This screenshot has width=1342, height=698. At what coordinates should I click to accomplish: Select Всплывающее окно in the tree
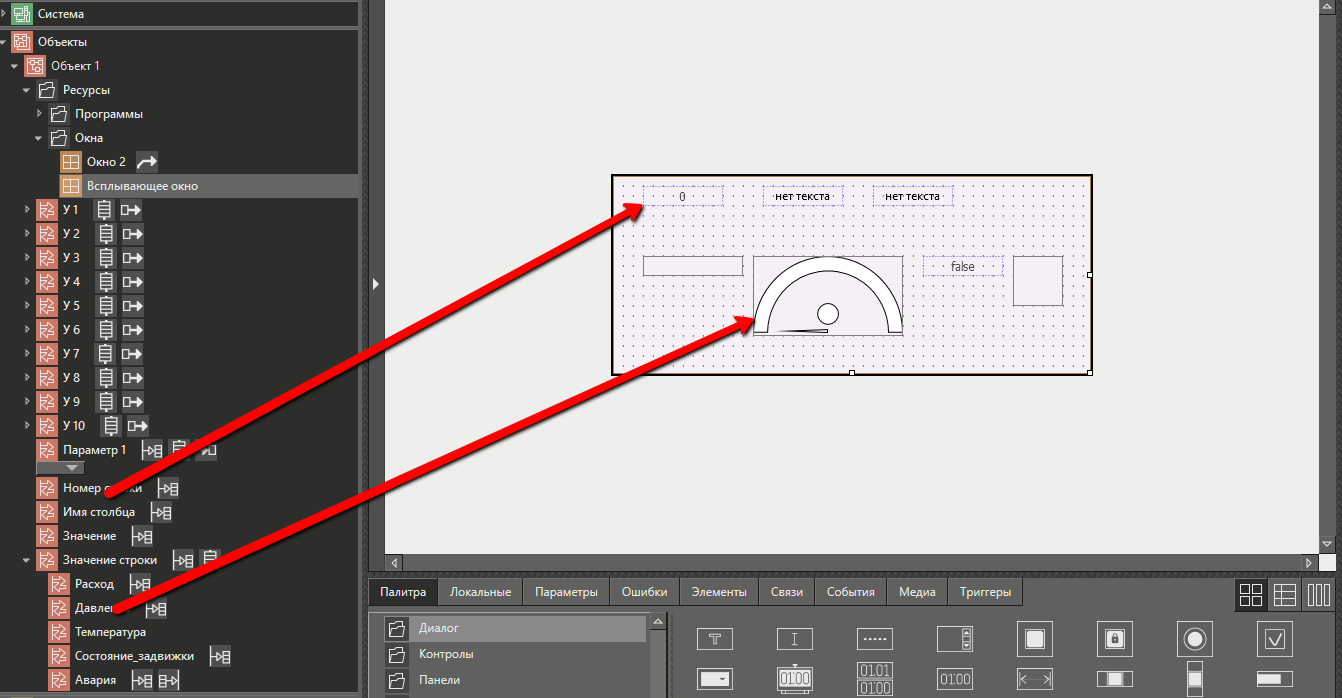pyautogui.click(x=142, y=186)
